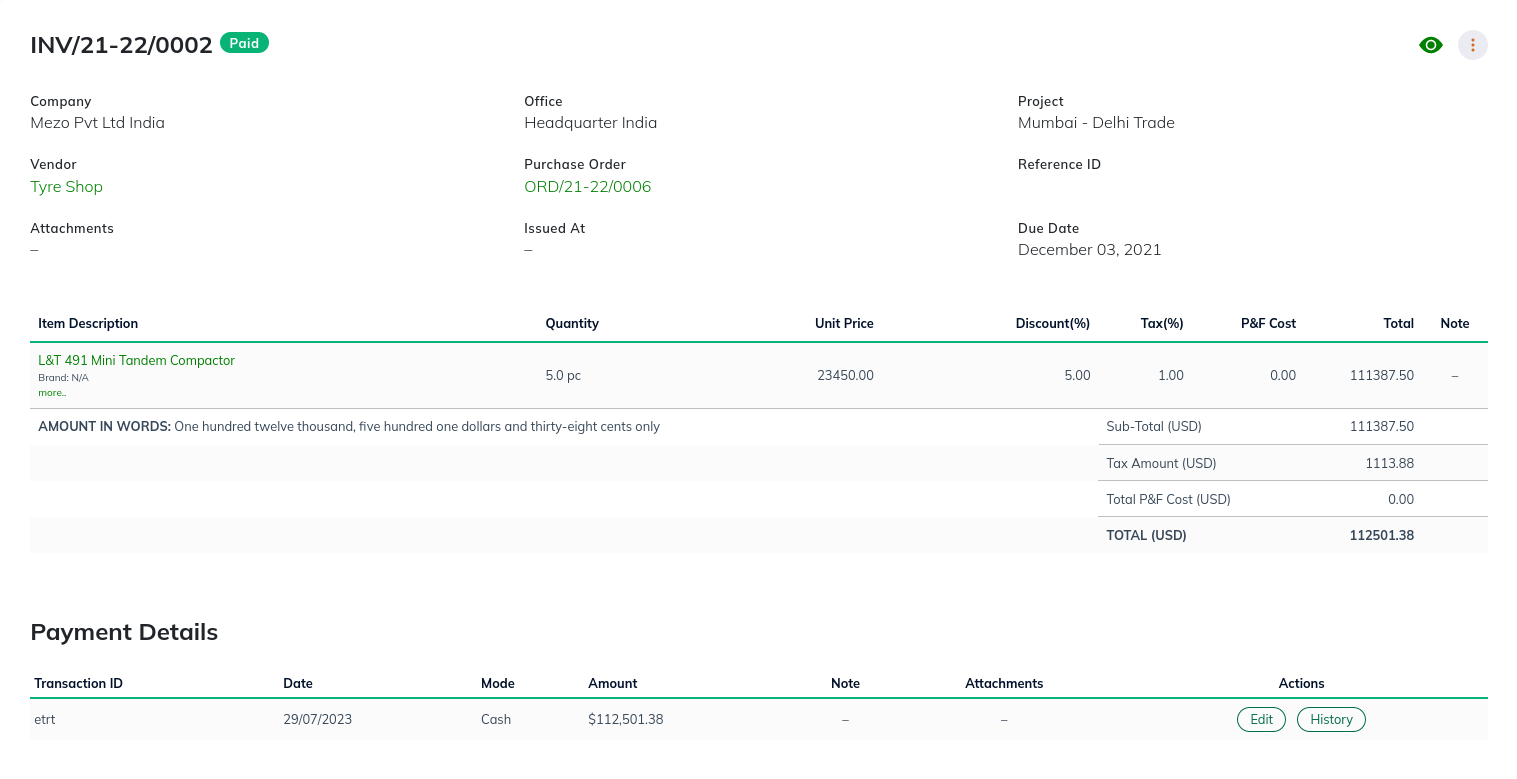Click payment mode Cash

pos(496,719)
